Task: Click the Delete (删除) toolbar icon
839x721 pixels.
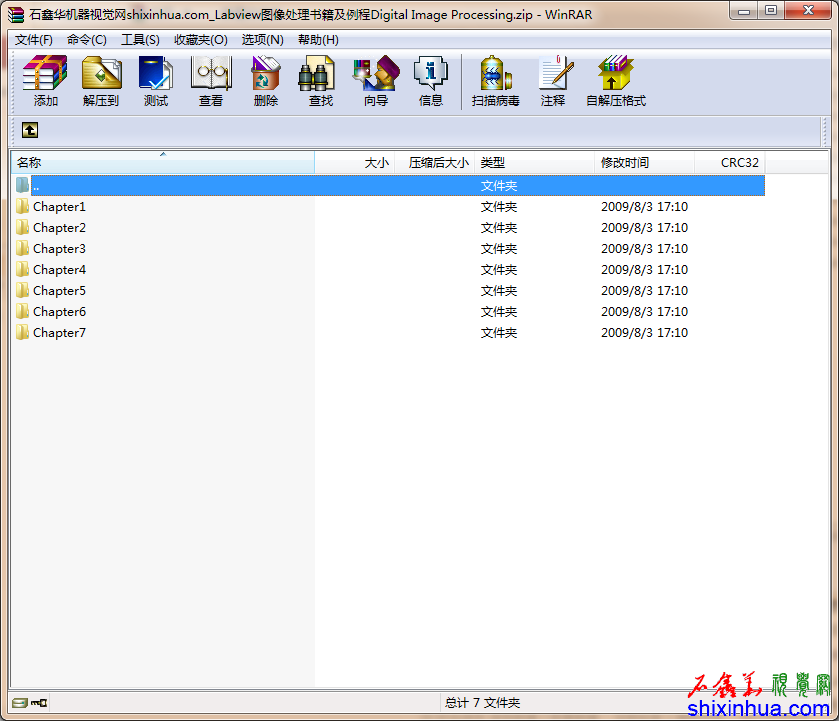Action: pos(265,81)
